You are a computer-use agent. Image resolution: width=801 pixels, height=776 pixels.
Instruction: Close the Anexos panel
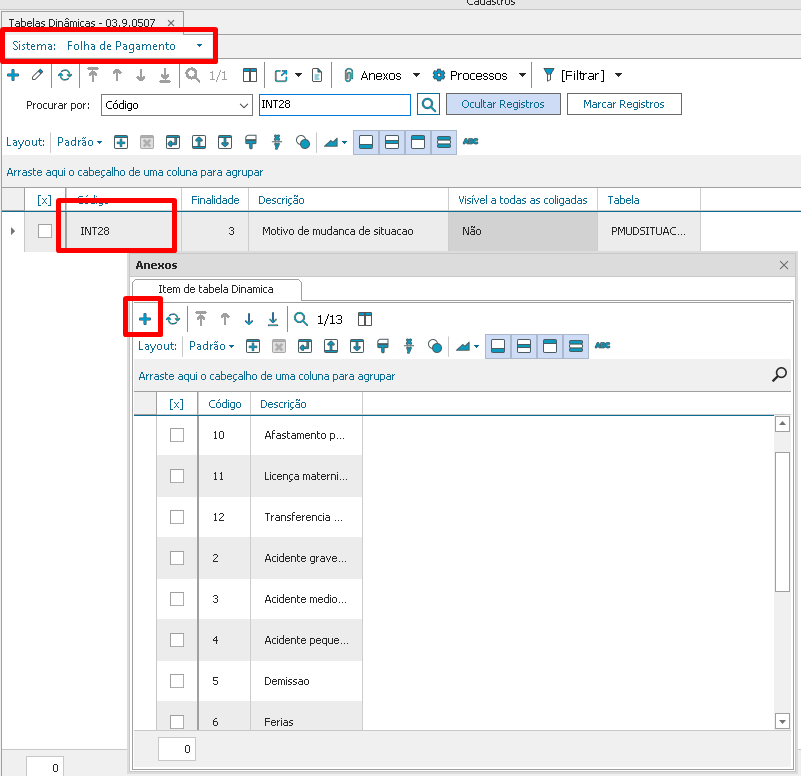pyautogui.click(x=784, y=265)
